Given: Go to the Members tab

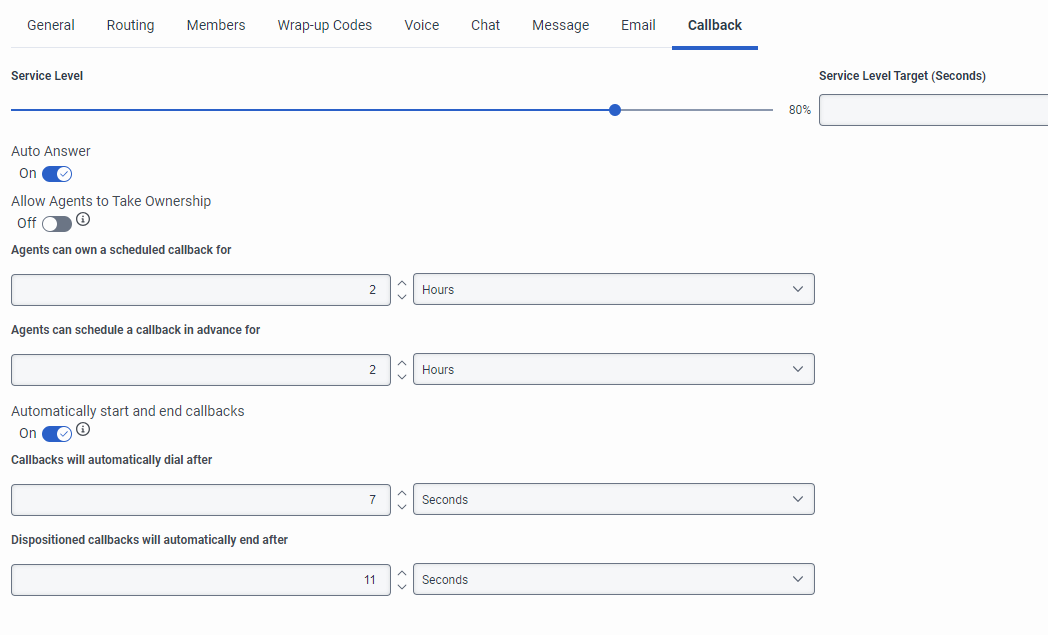Looking at the screenshot, I should 216,25.
